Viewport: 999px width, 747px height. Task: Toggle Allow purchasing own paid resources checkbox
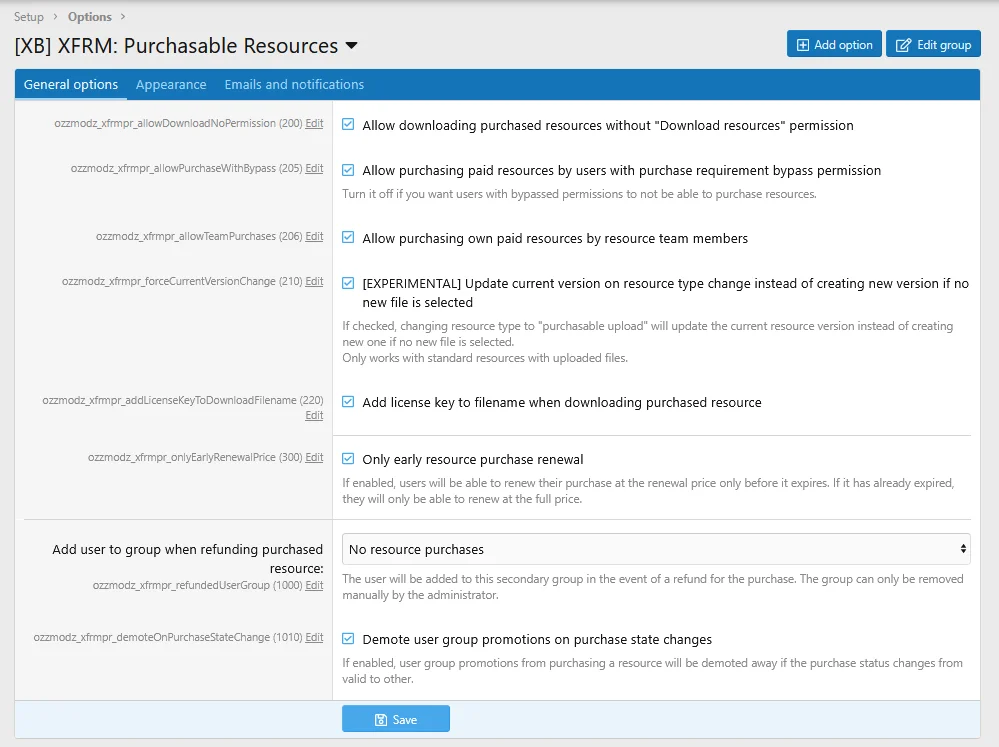click(348, 238)
